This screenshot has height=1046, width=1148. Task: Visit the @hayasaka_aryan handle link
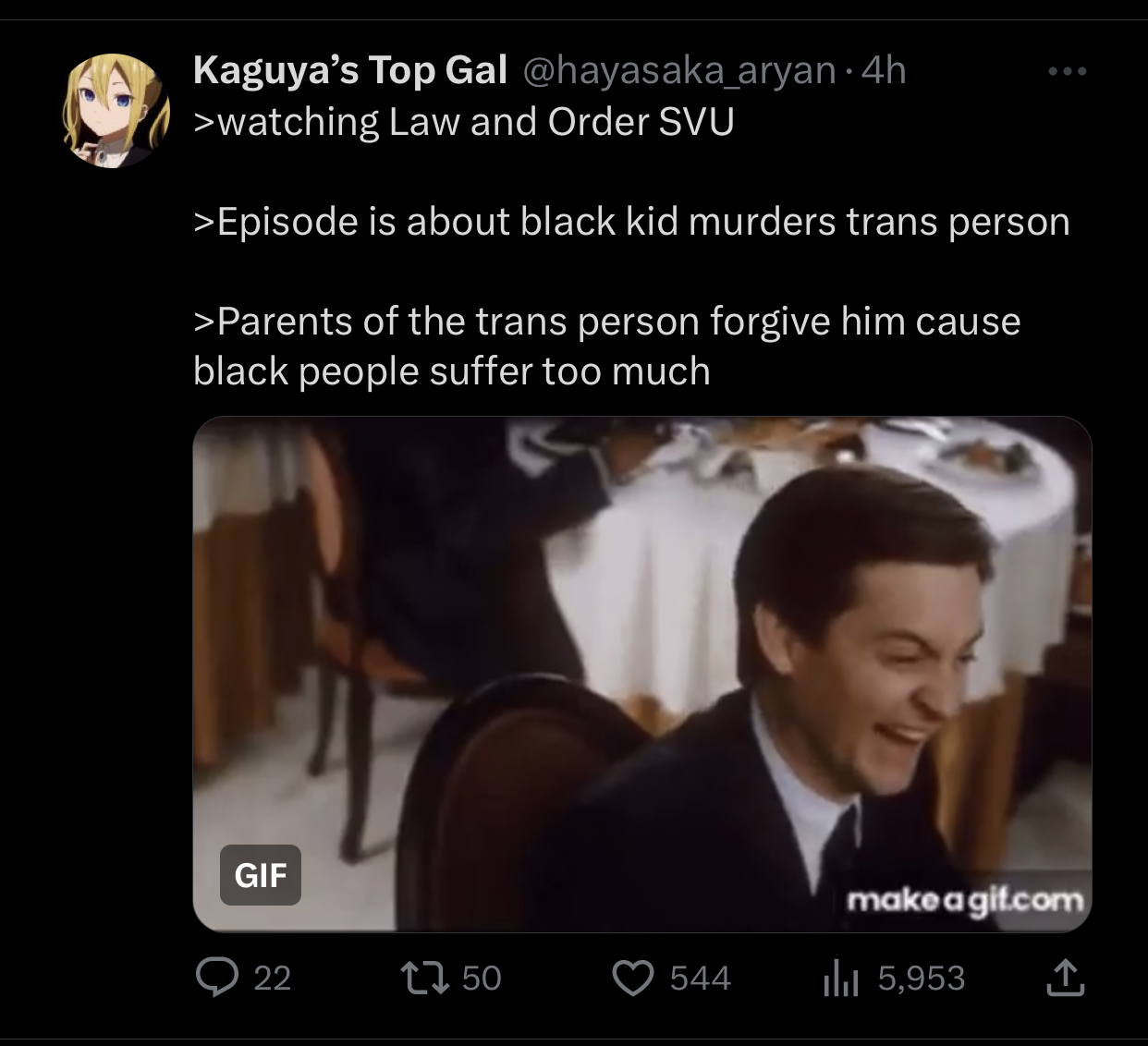[x=679, y=70]
